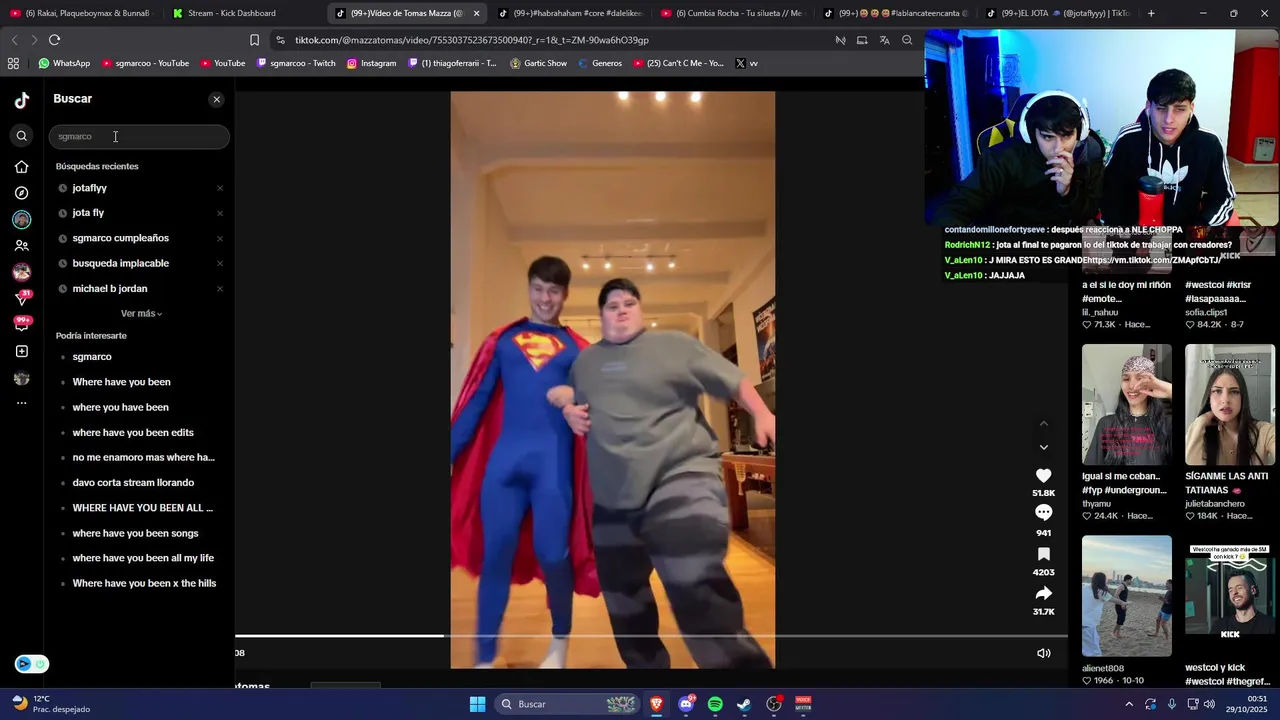Select recent search jotaflyy

click(89, 188)
